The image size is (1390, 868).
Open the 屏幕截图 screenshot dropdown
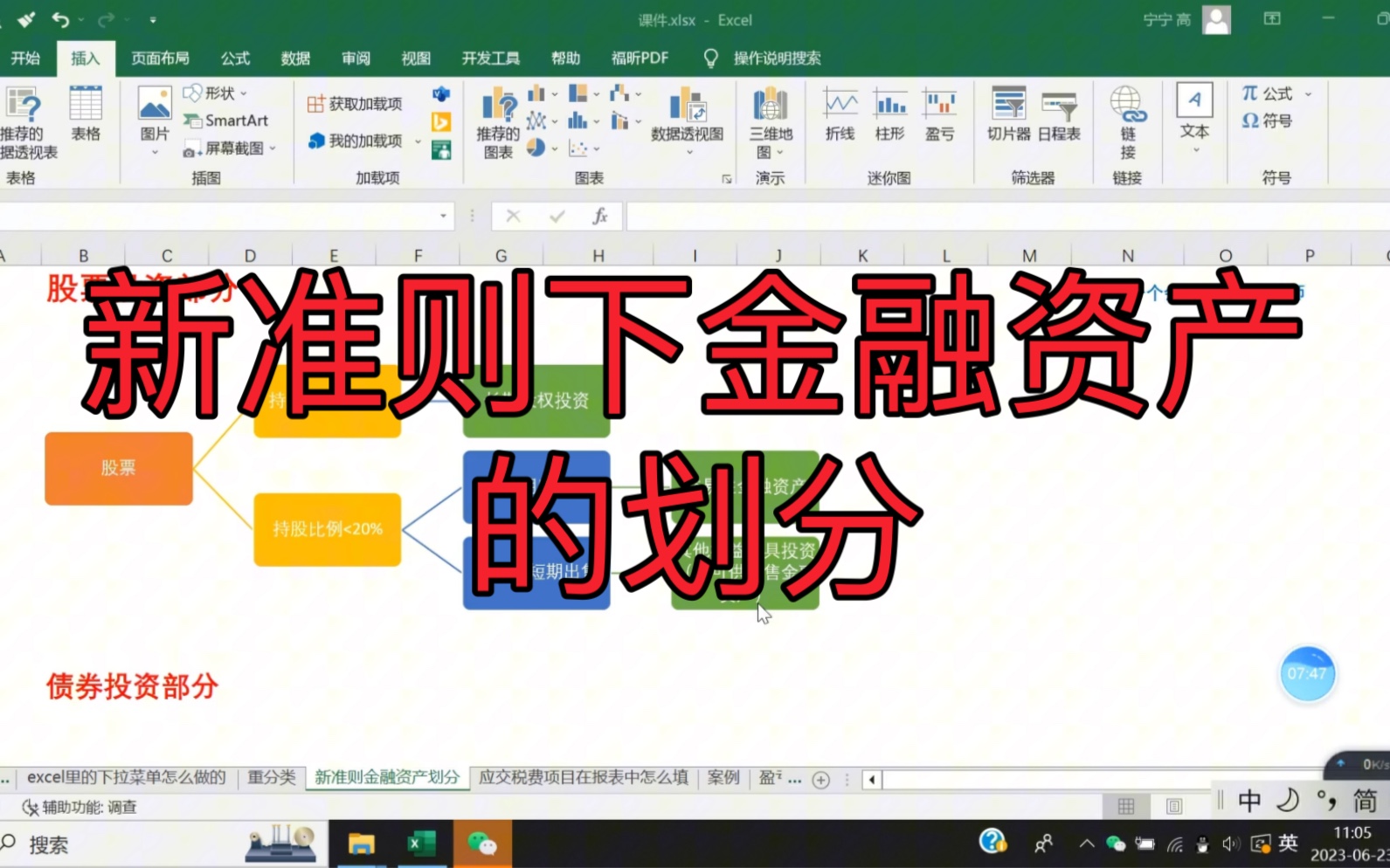pyautogui.click(x=230, y=148)
